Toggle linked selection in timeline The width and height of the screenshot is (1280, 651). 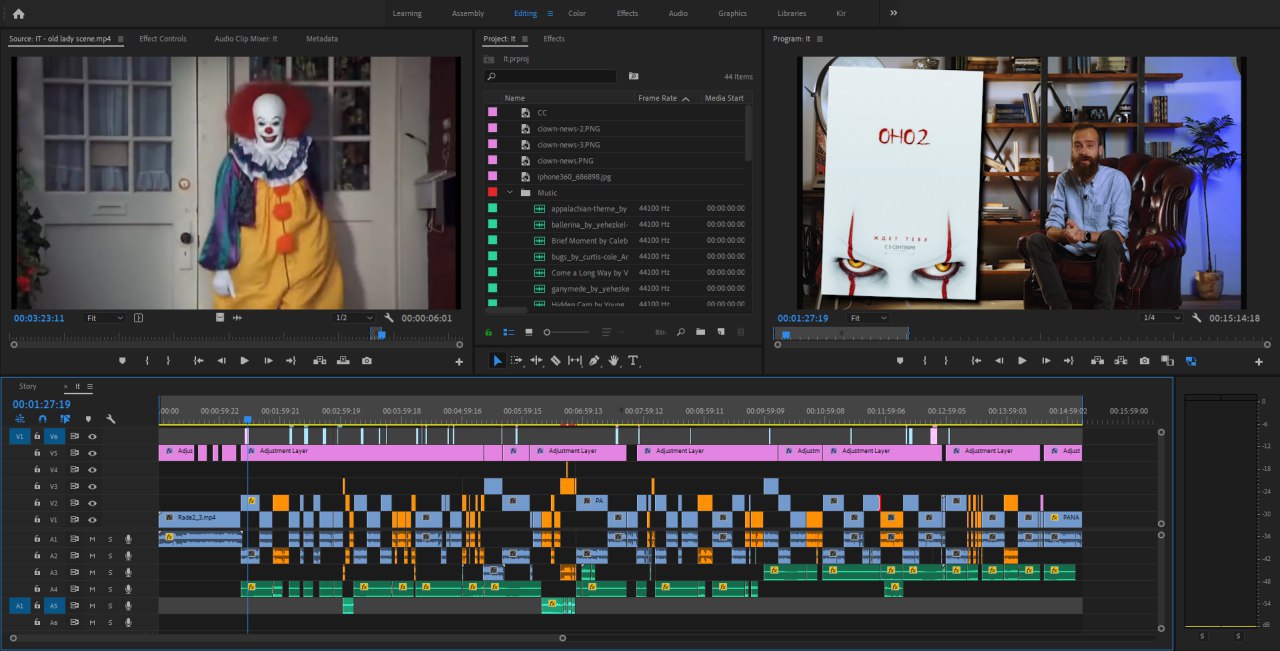click(65, 419)
